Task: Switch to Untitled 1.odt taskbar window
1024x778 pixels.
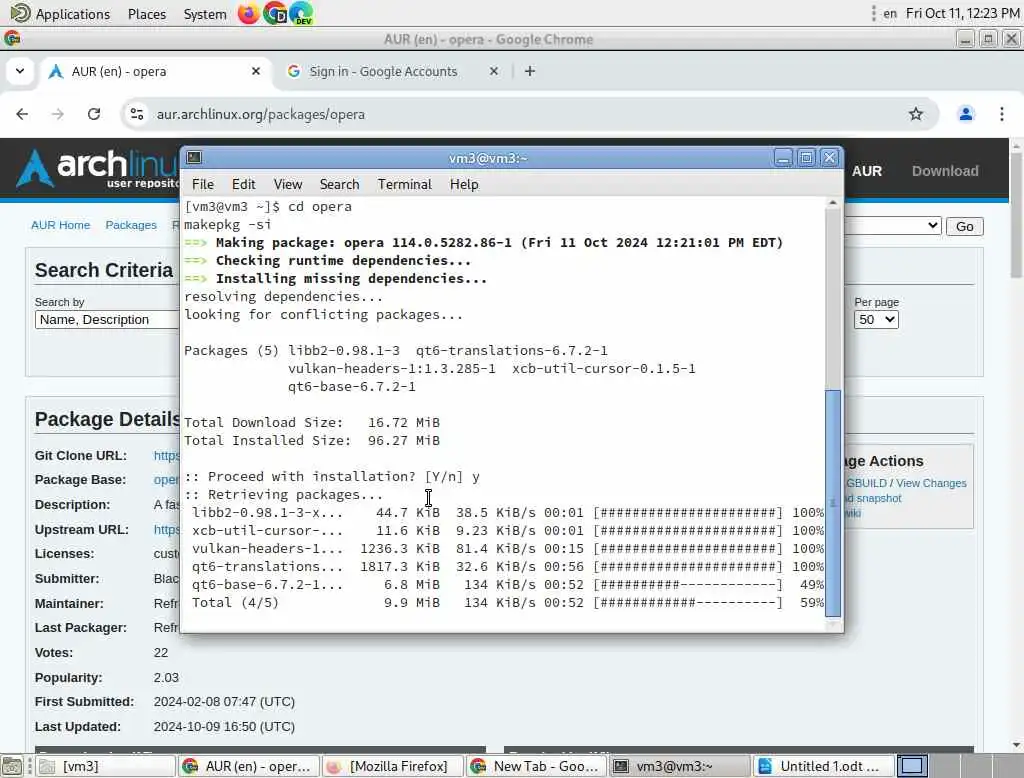Action: (x=823, y=766)
